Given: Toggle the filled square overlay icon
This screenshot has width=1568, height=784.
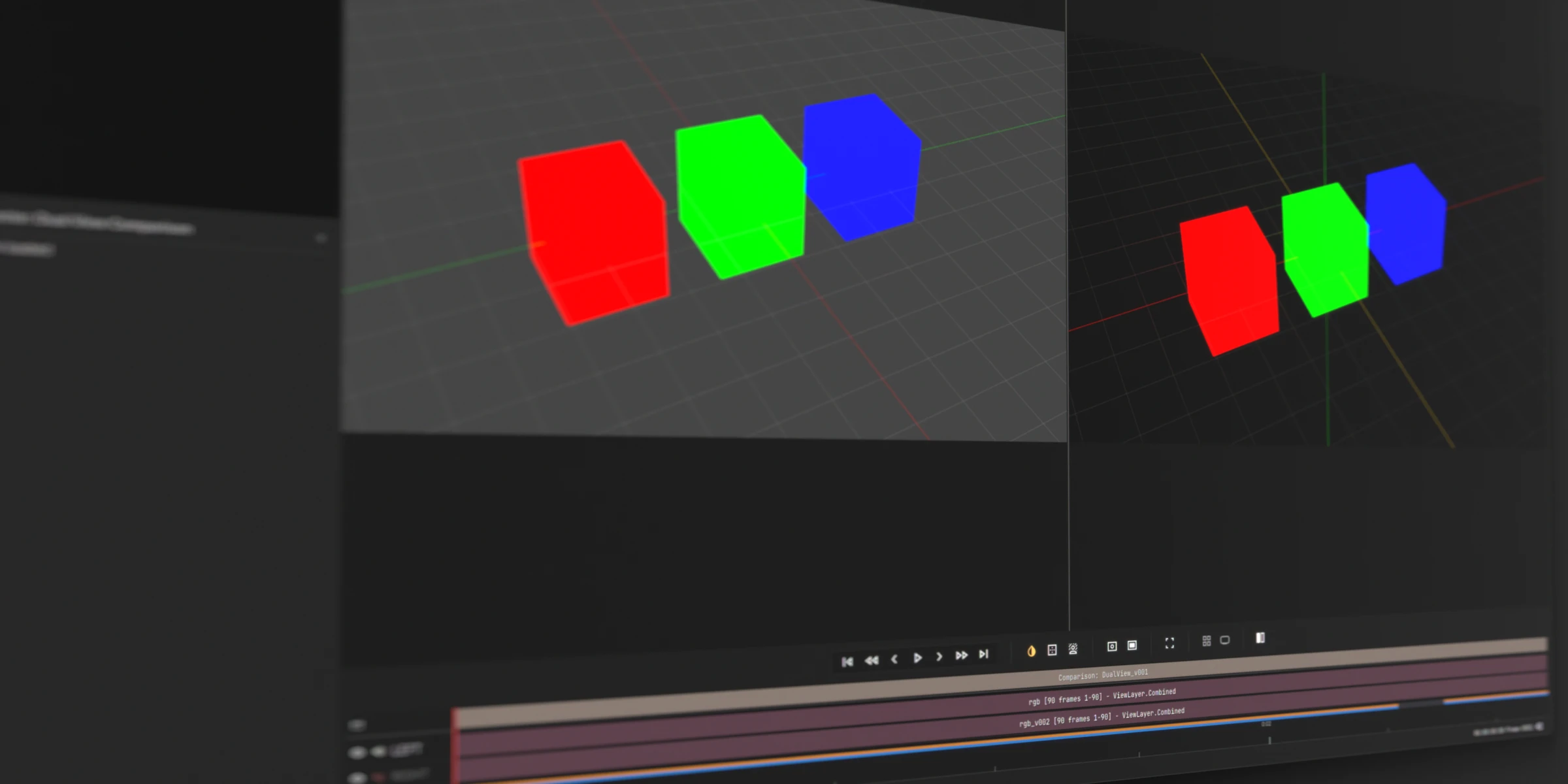Looking at the screenshot, I should point(1133,645).
